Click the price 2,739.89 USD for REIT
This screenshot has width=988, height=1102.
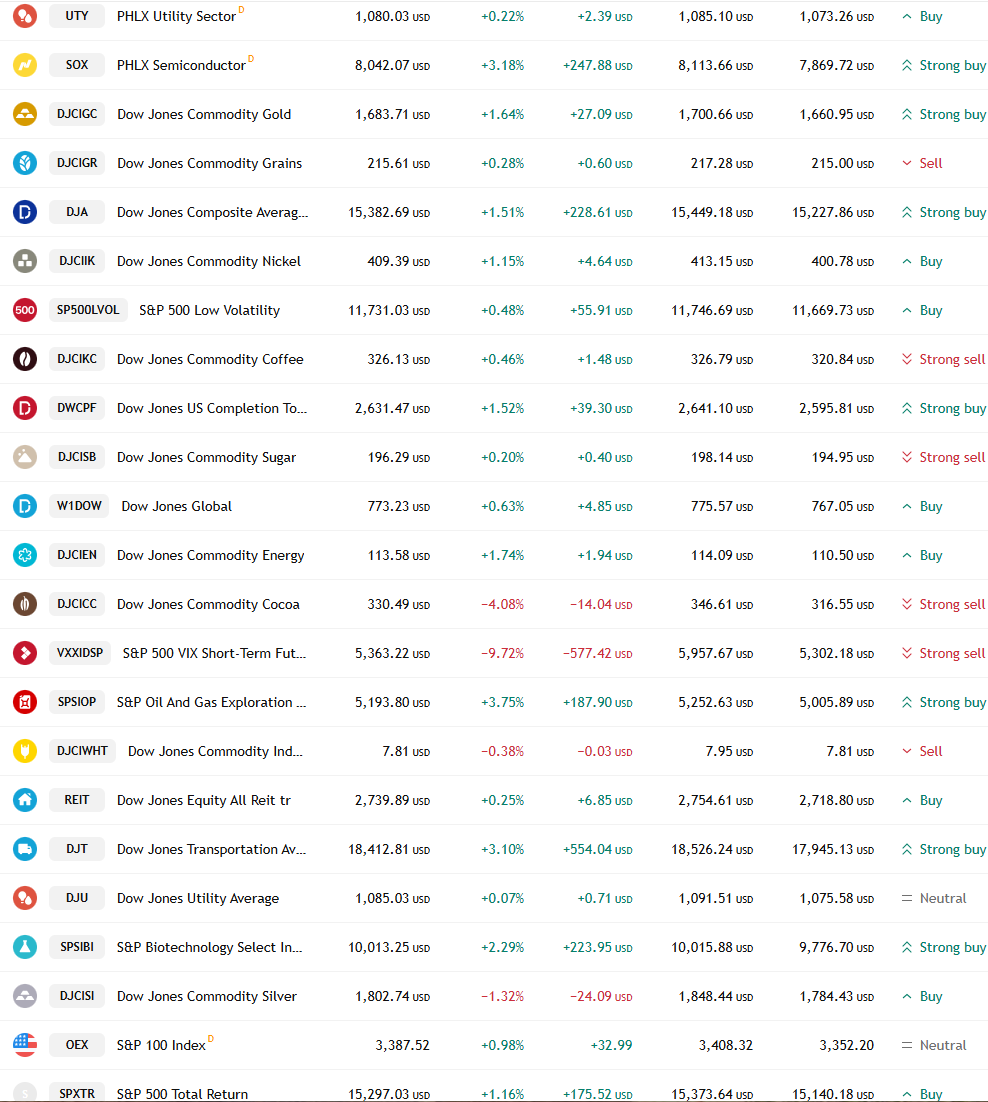[x=392, y=800]
